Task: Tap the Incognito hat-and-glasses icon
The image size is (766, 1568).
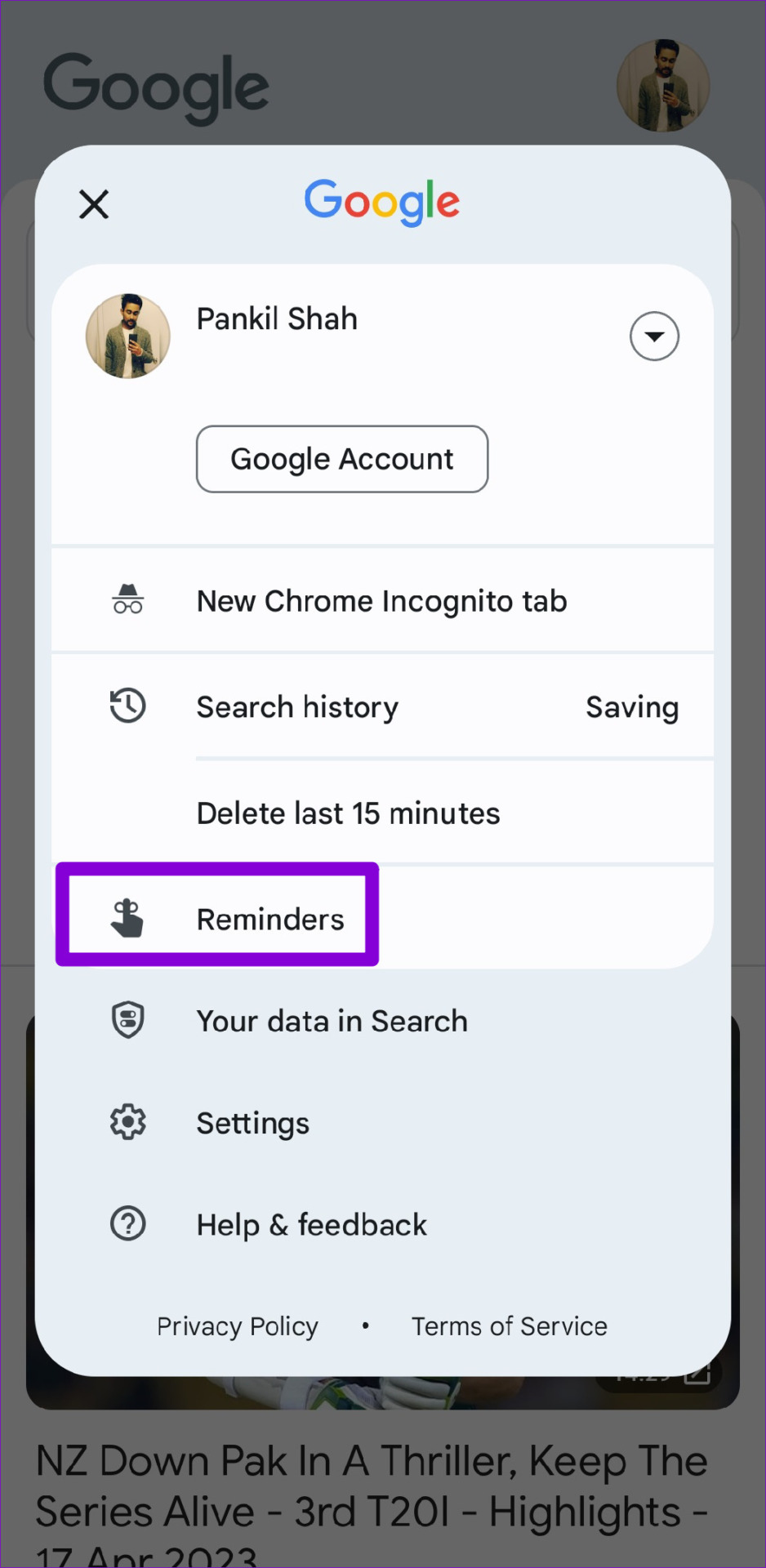Action: pos(127,599)
